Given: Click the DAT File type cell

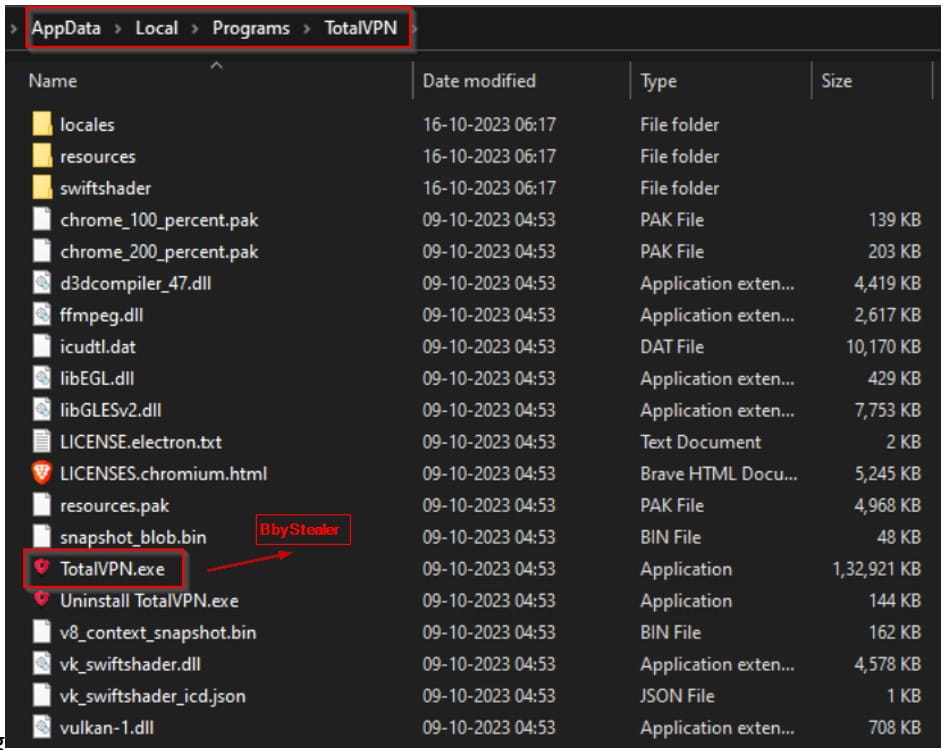Looking at the screenshot, I should click(671, 346).
